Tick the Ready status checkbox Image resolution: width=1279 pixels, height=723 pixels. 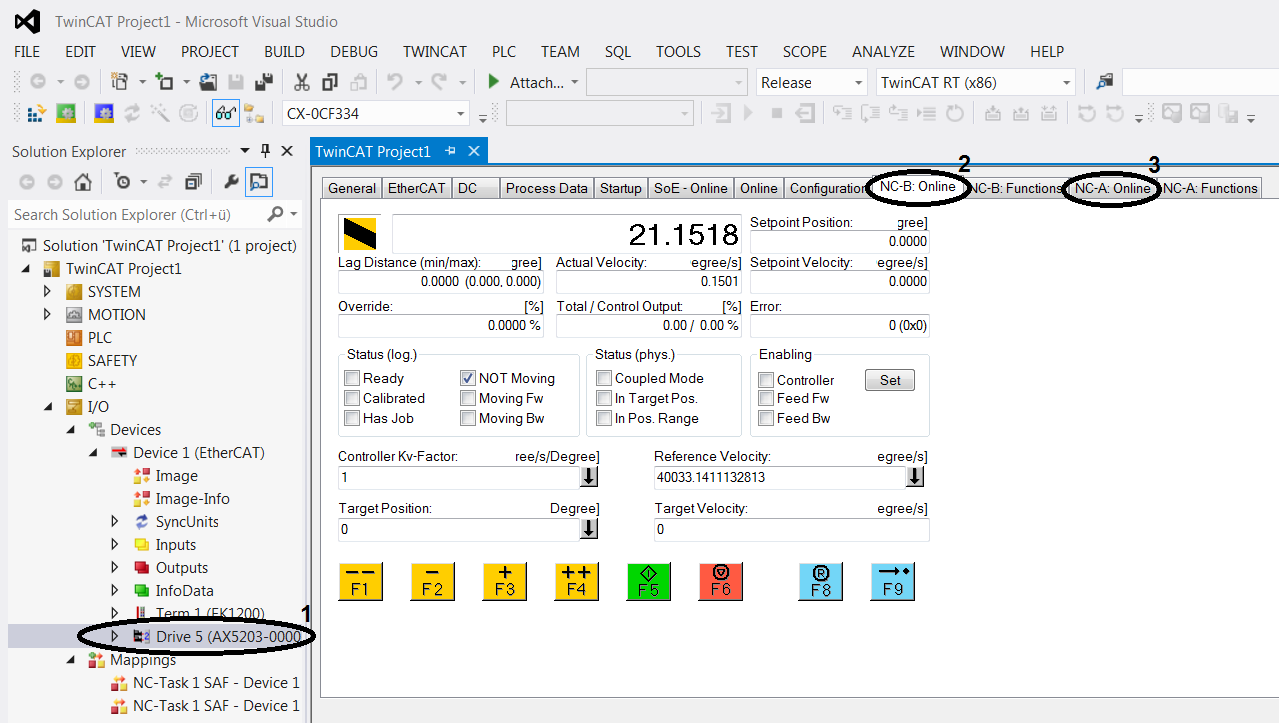(x=352, y=378)
